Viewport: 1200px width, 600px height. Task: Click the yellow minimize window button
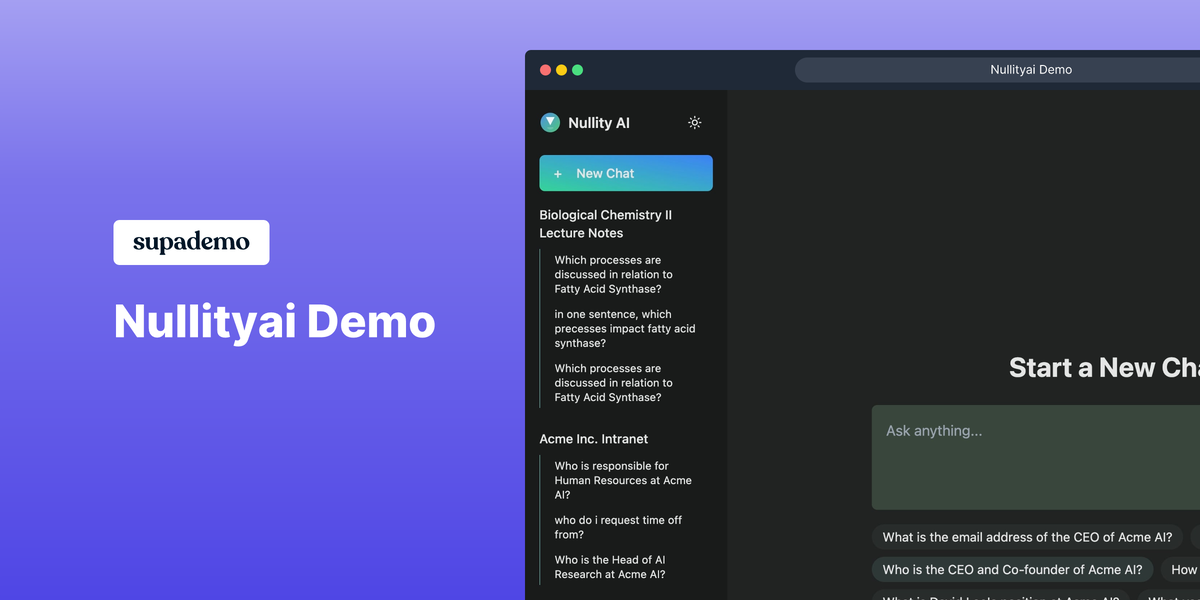[x=562, y=70]
